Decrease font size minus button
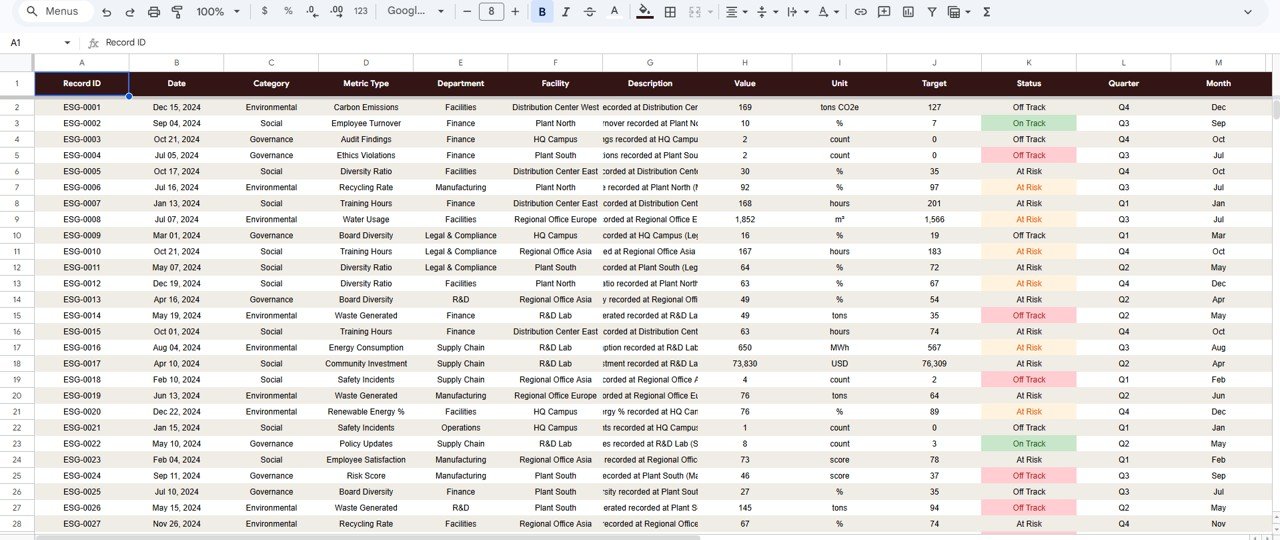This screenshot has height=540, width=1280. tap(467, 12)
